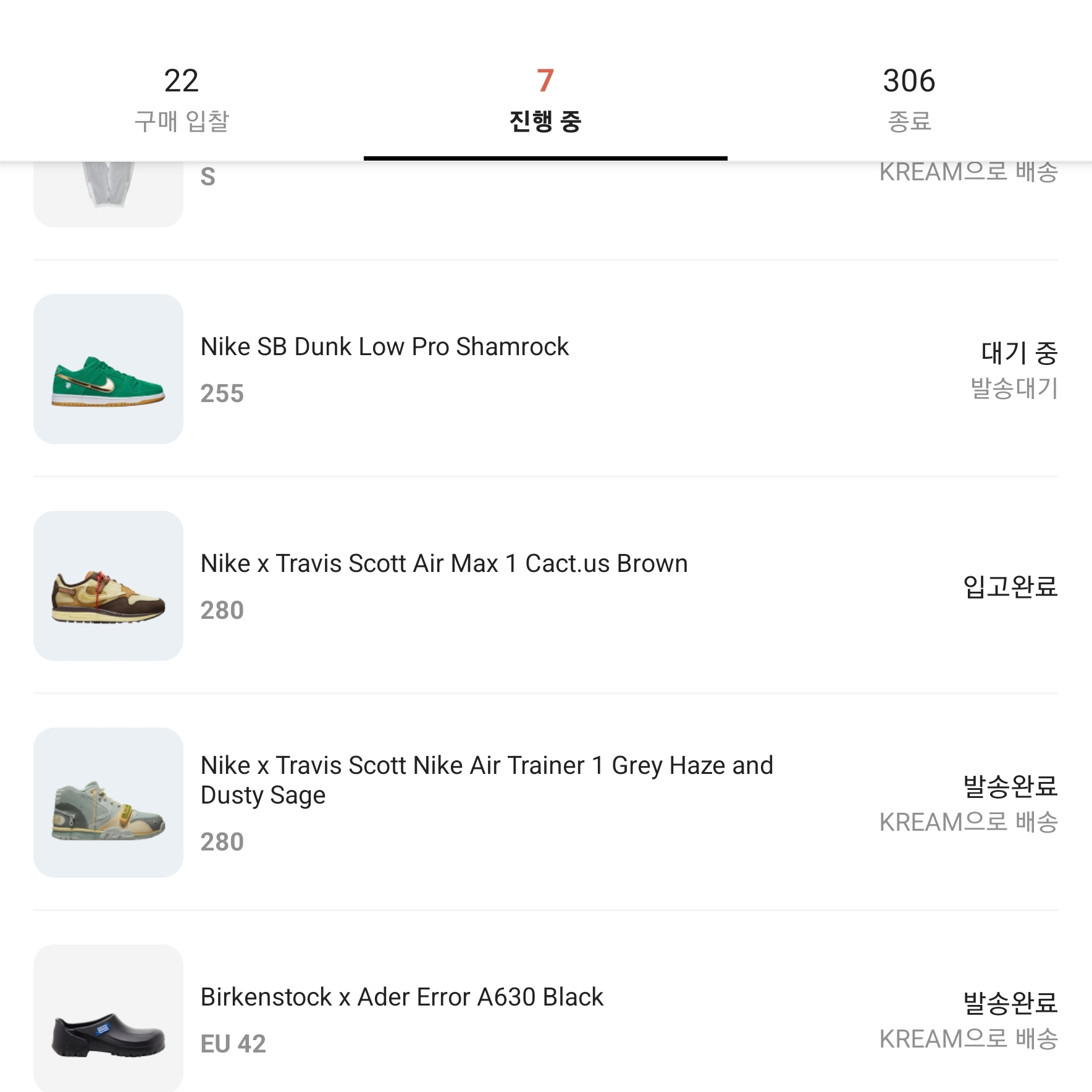
Task: Switch to the 구매 입찰 tab
Action: click(x=182, y=99)
